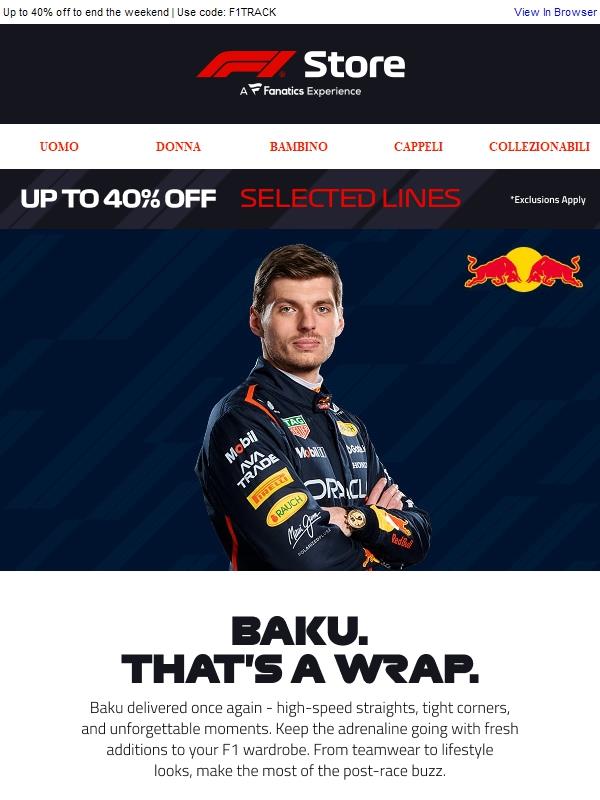Click the View In Browser link
Screen dimensions: 600x800
tap(555, 12)
